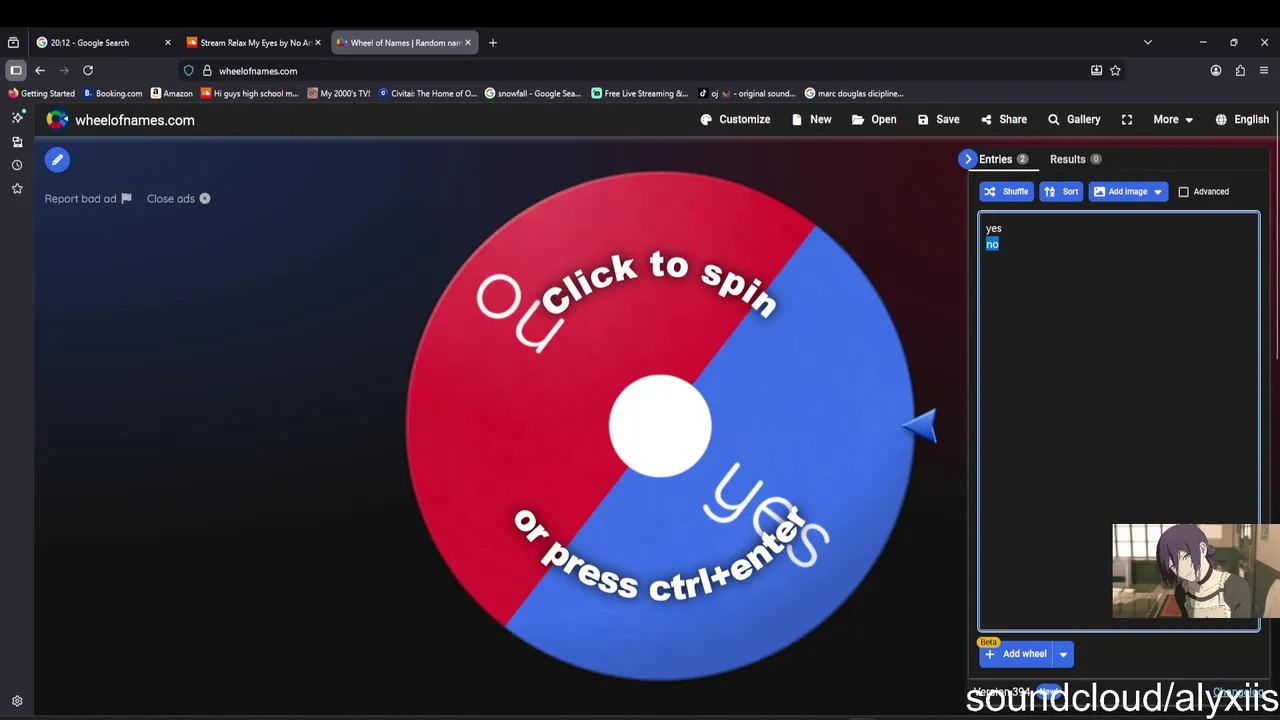The height and width of the screenshot is (720, 1280).
Task: Open Hi guys high school bookmark
Action: [249, 94]
